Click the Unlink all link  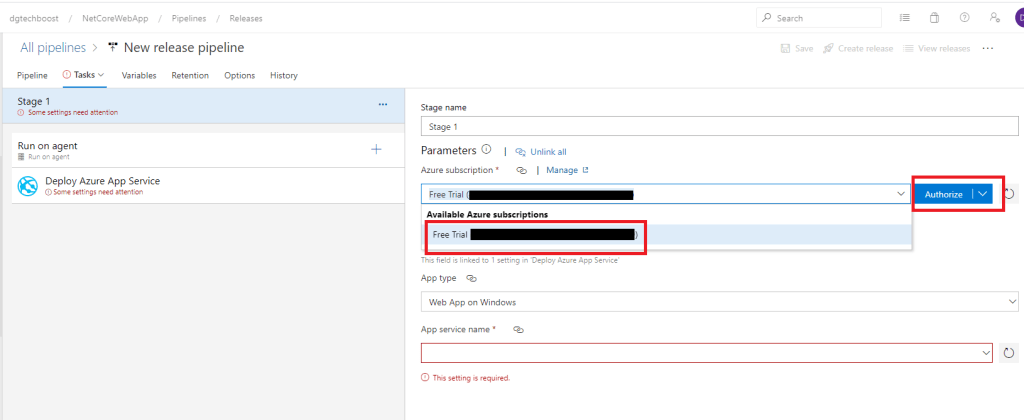[x=541, y=152]
